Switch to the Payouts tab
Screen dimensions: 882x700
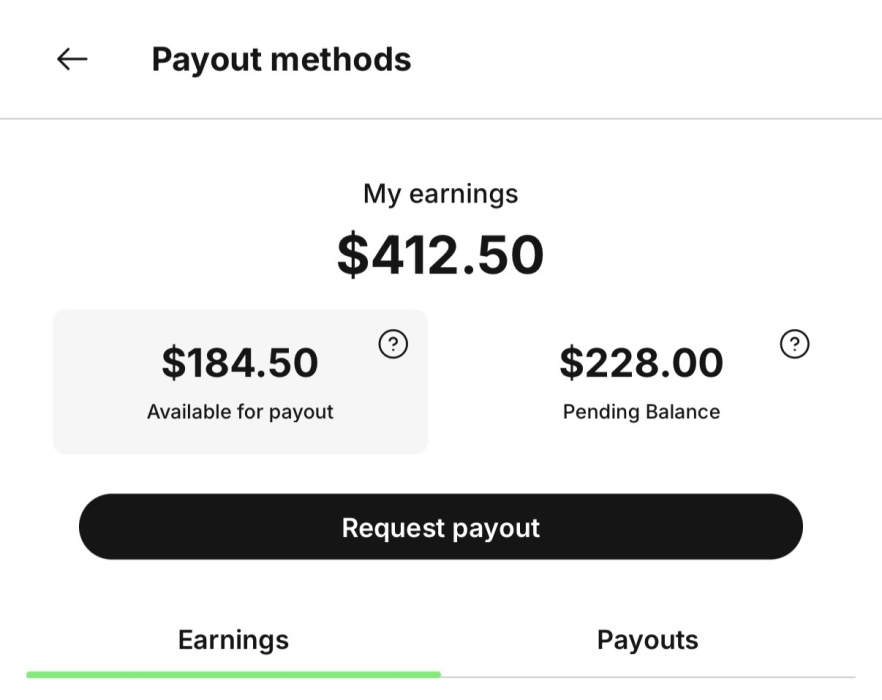click(x=647, y=640)
